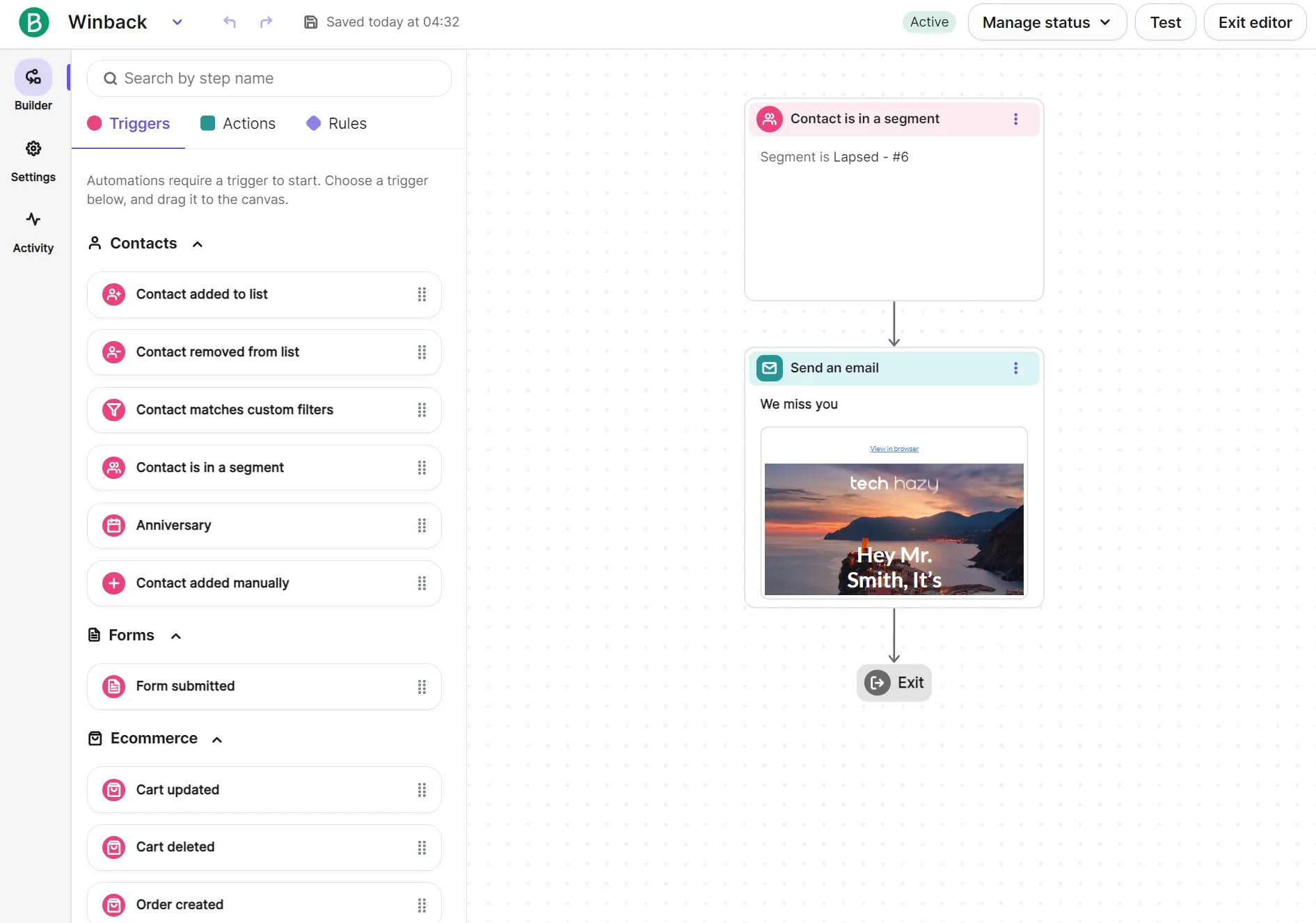This screenshot has height=923, width=1316.
Task: Click drag handle of Cart deleted
Action: (422, 848)
